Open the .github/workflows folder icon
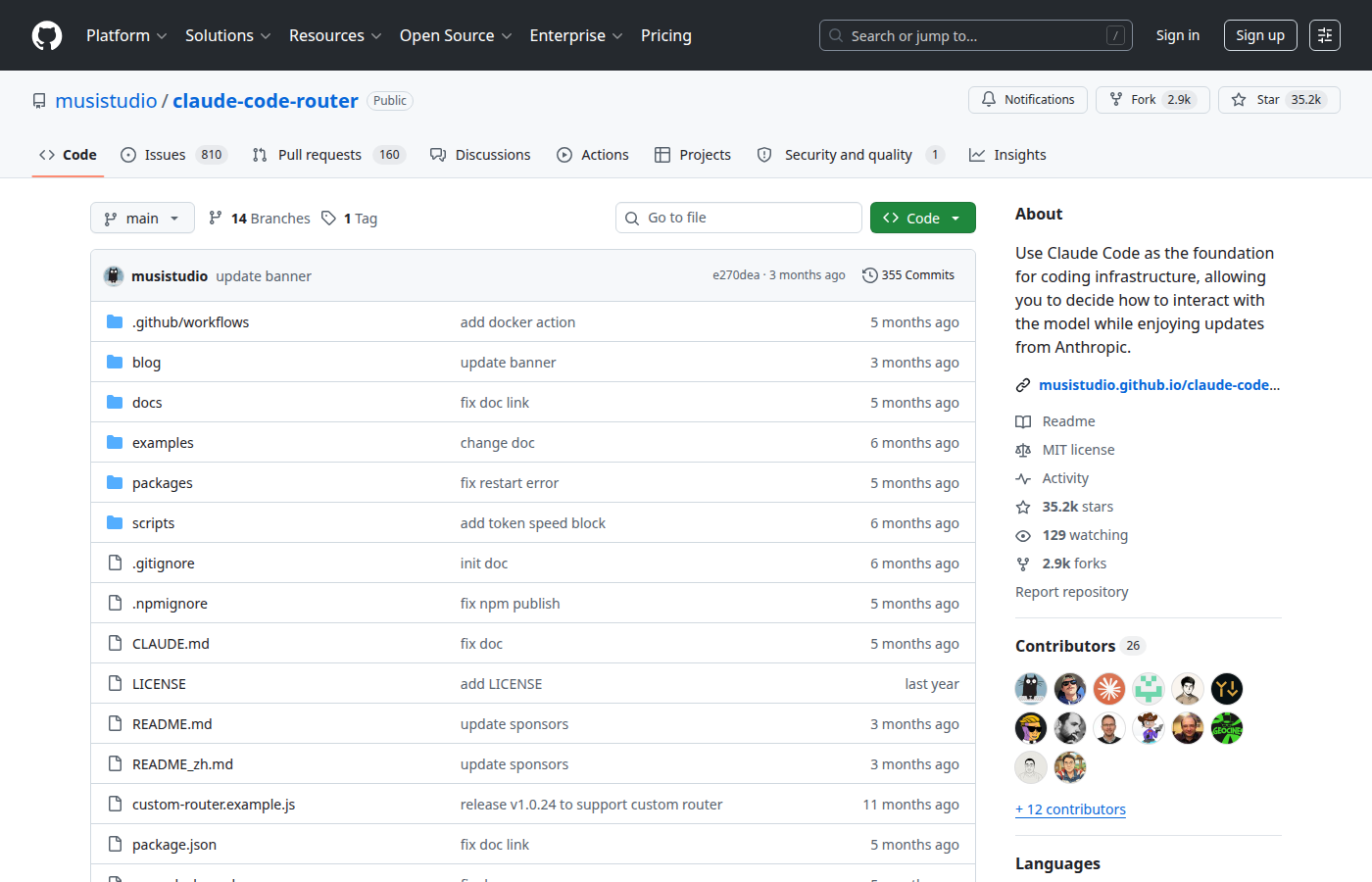The image size is (1372, 882). click(x=115, y=321)
